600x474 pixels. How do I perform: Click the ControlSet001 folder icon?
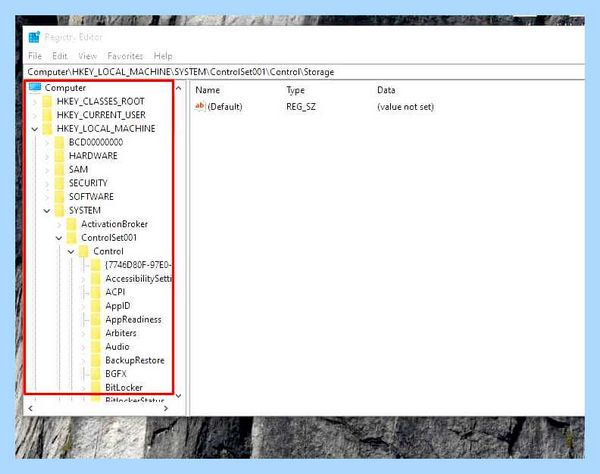tap(72, 238)
